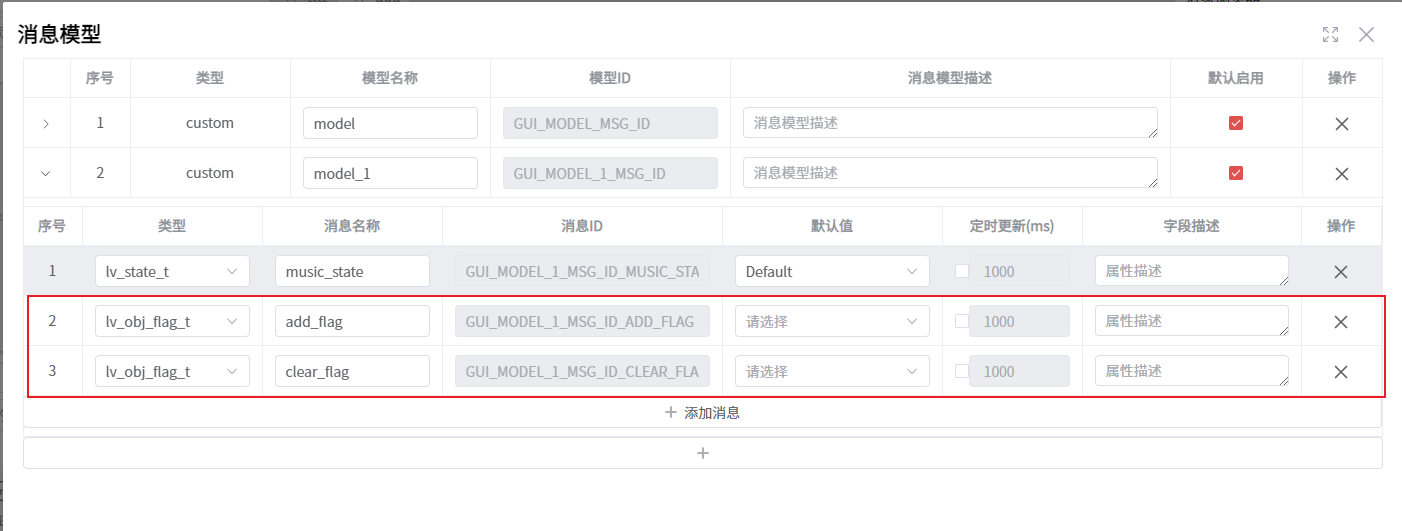Open default value dropdown for add_flag
This screenshot has height=531, width=1402.
(832, 321)
